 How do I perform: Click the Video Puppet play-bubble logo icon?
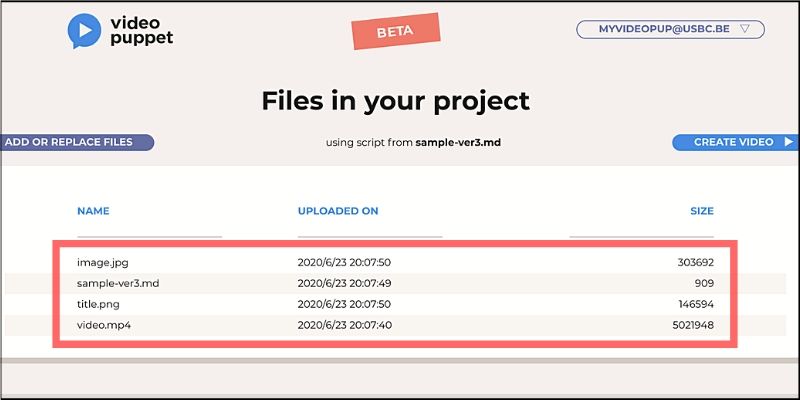coord(84,31)
